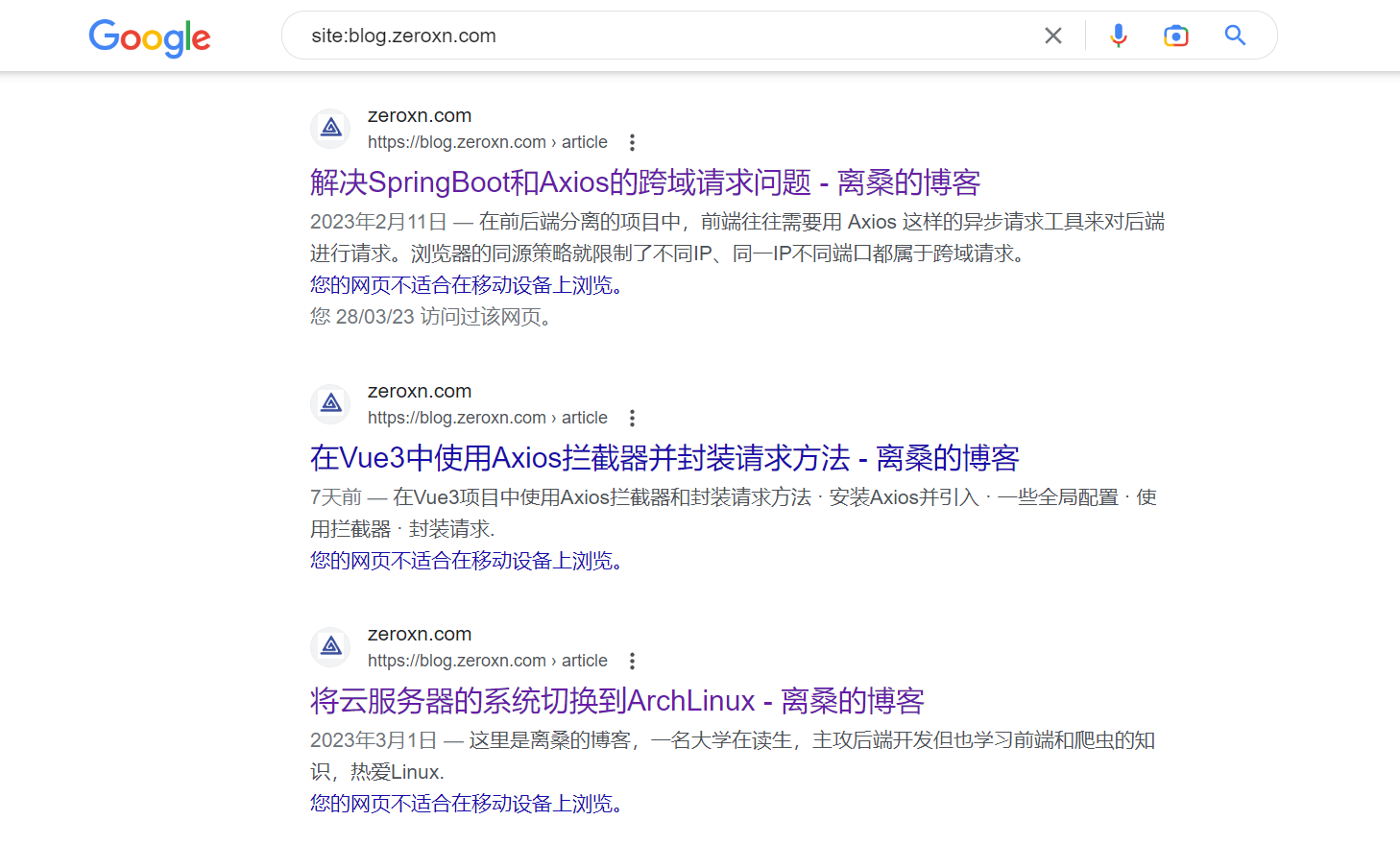Click favicon of SpringBoot Axios result
This screenshot has width=1400, height=845.
(331, 128)
